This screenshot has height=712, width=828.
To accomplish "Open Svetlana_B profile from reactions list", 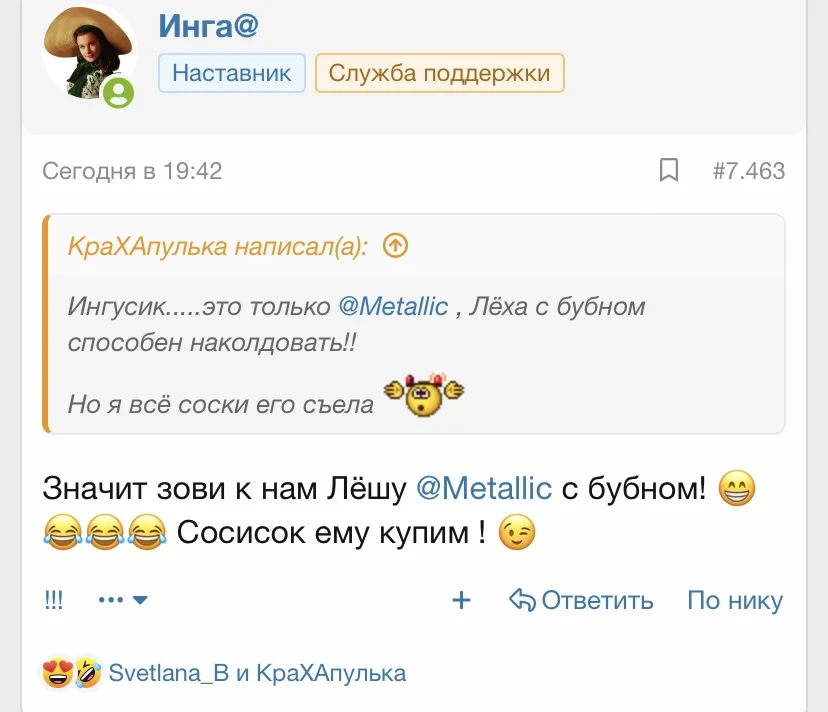I will [168, 673].
